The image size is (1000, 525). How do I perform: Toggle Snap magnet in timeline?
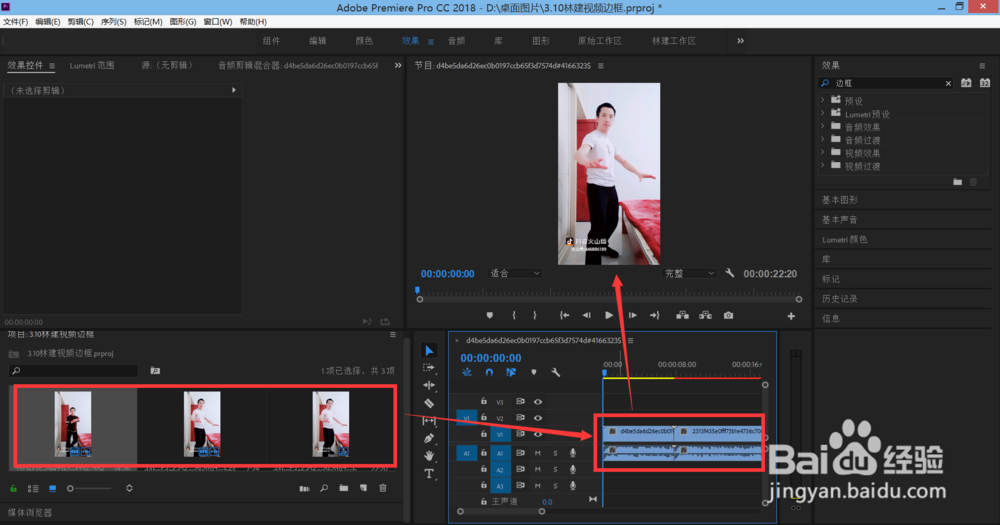coord(489,372)
